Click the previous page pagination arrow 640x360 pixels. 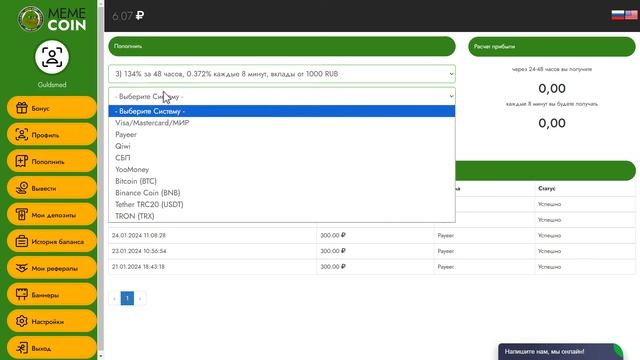pos(115,298)
